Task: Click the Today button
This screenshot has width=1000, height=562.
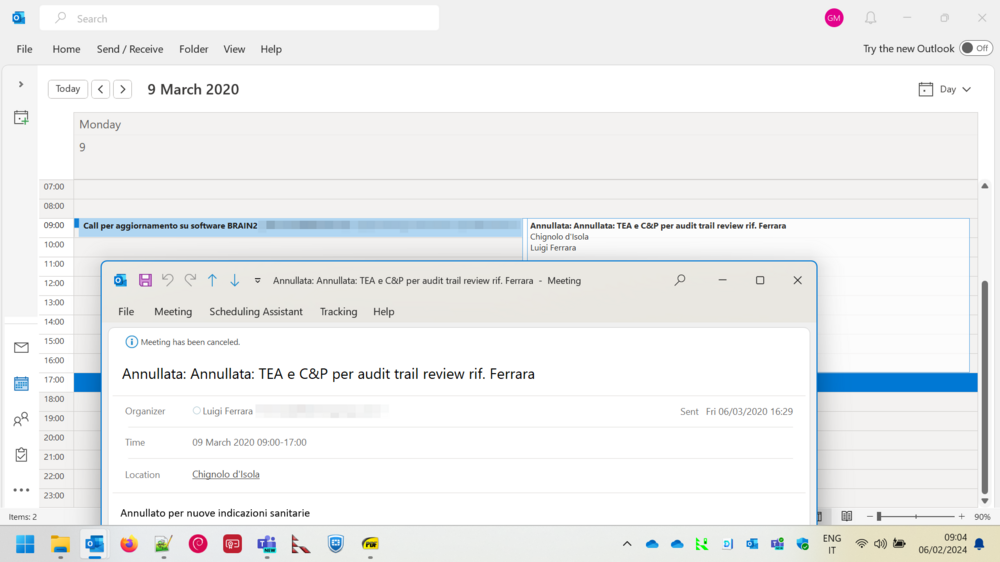Action: pyautogui.click(x=68, y=89)
